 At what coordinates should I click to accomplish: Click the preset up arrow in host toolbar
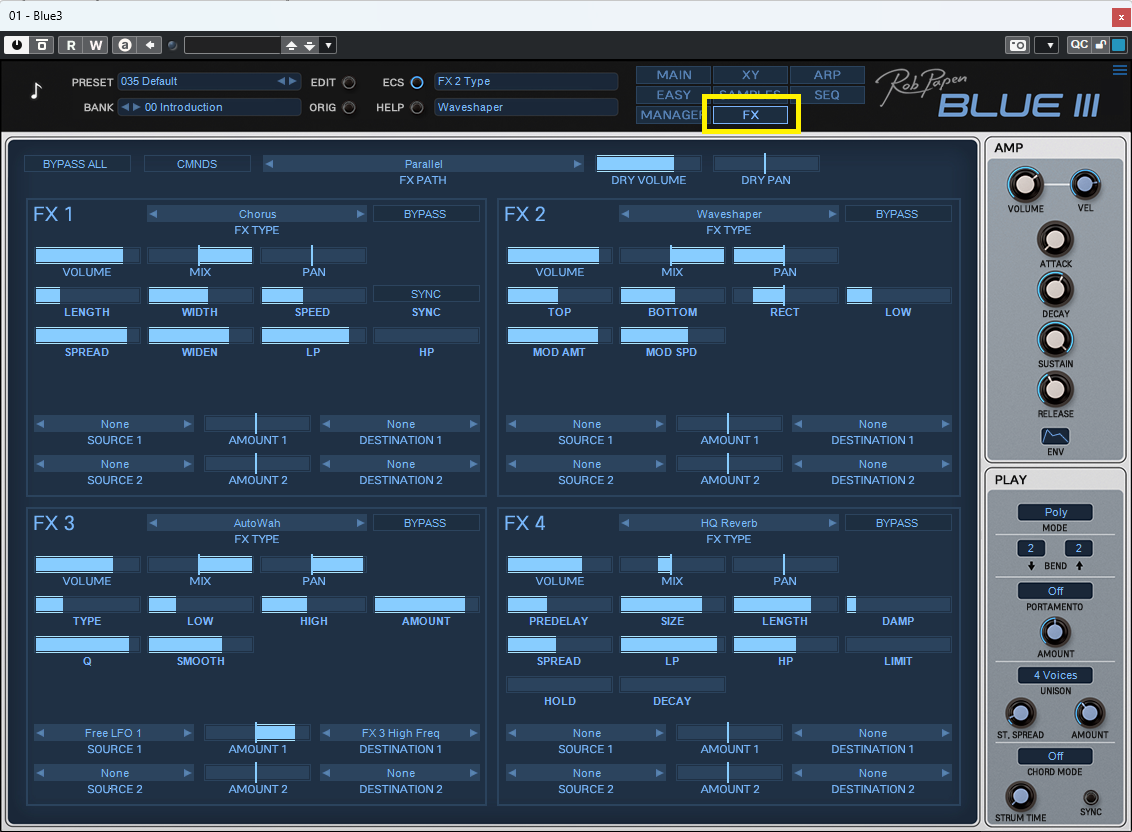[291, 46]
